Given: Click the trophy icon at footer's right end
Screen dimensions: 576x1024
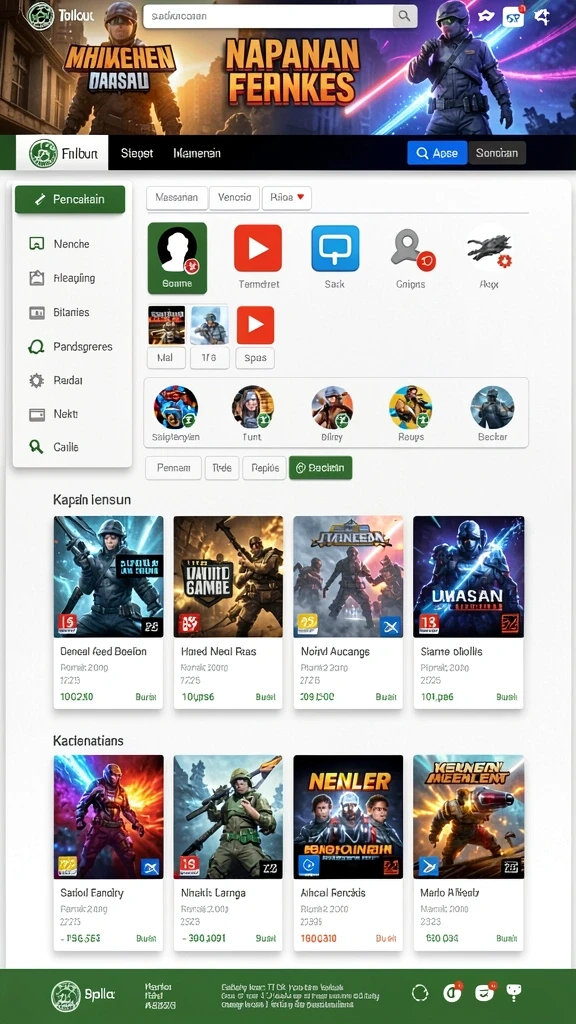Looking at the screenshot, I should click(514, 993).
